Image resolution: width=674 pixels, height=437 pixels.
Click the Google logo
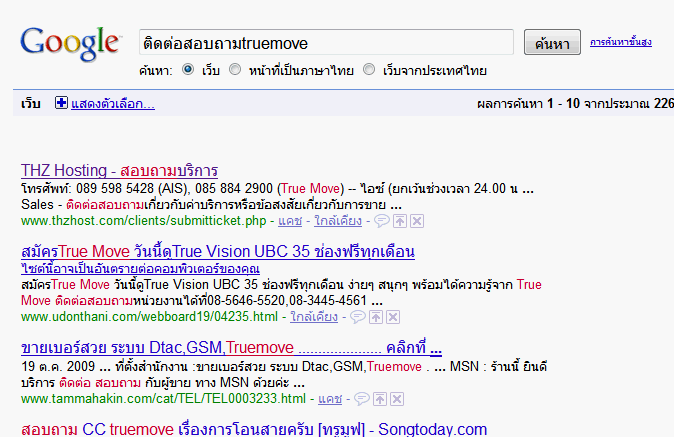71,43
